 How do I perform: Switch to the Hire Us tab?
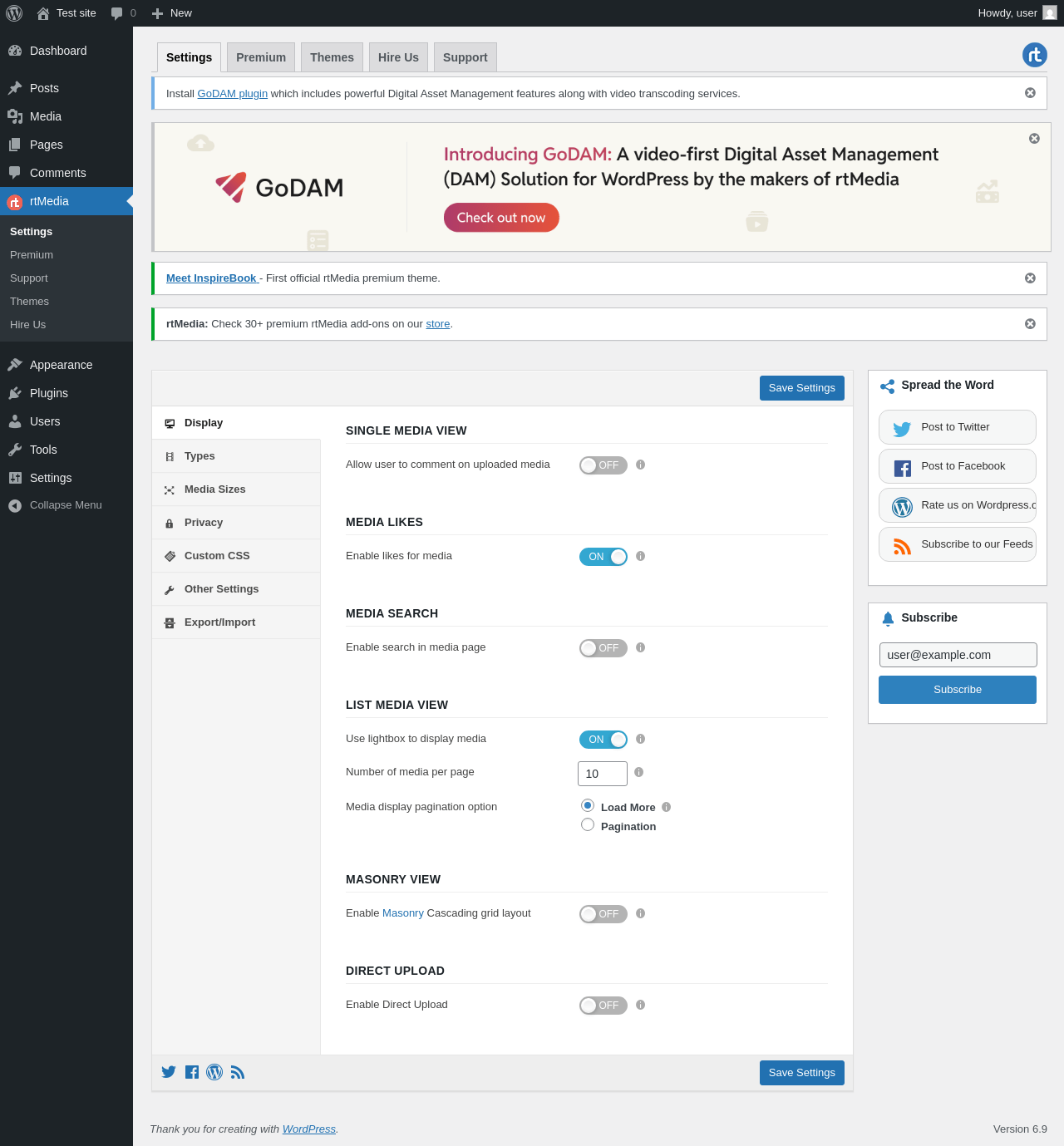(x=398, y=57)
